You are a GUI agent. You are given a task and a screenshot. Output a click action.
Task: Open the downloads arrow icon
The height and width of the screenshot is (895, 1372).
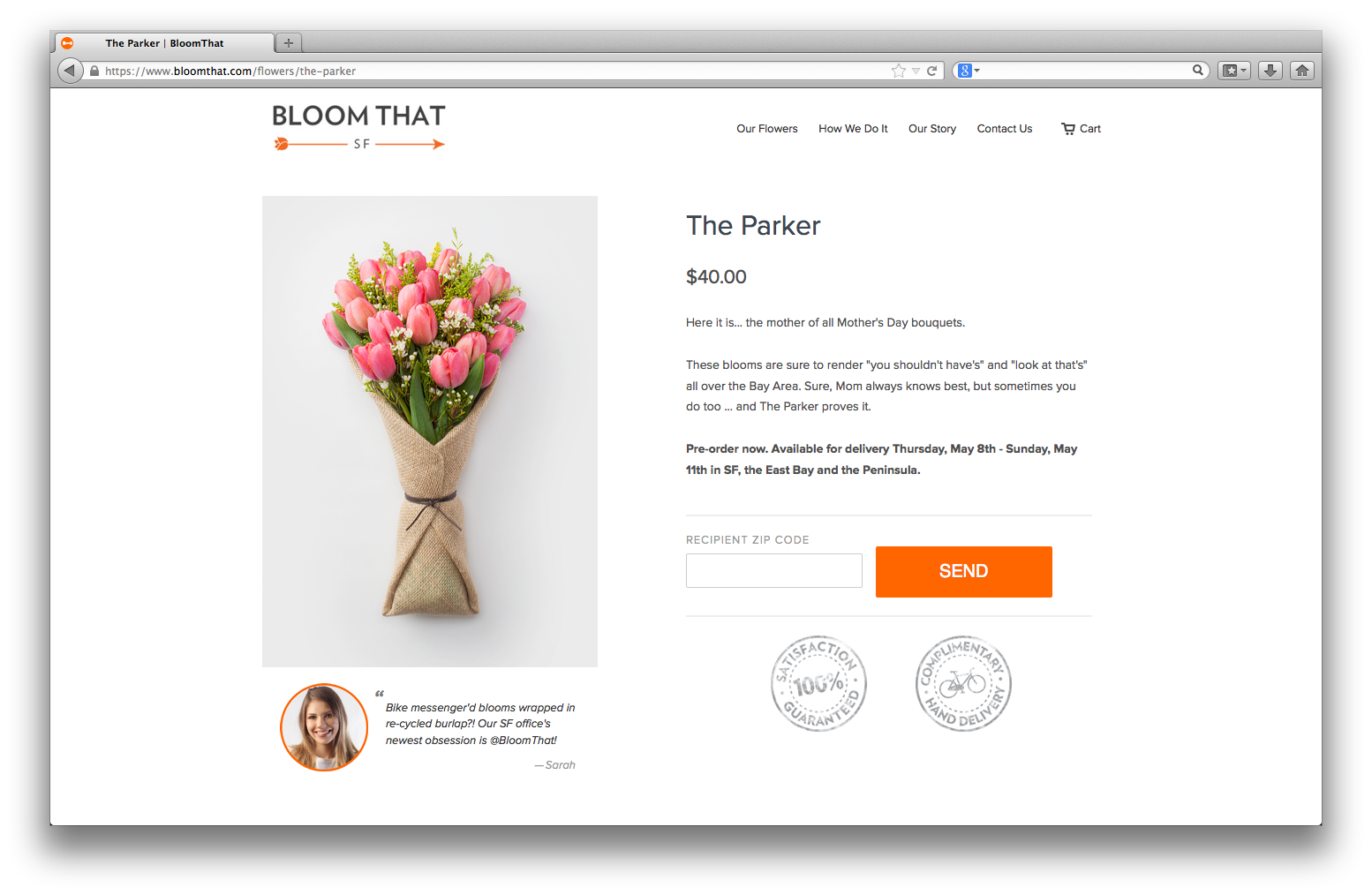(x=1270, y=71)
